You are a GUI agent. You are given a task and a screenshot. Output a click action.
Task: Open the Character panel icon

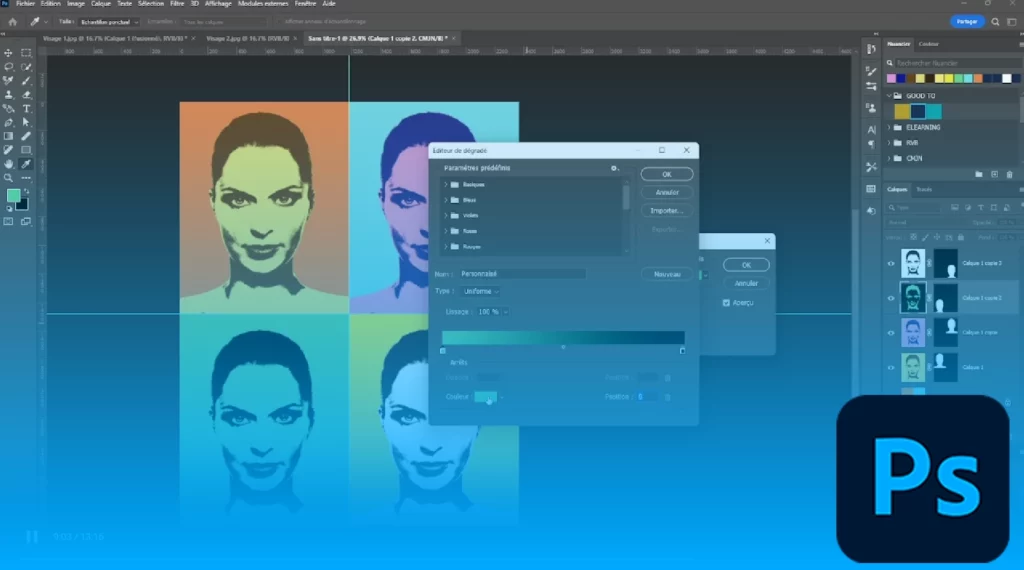871,129
